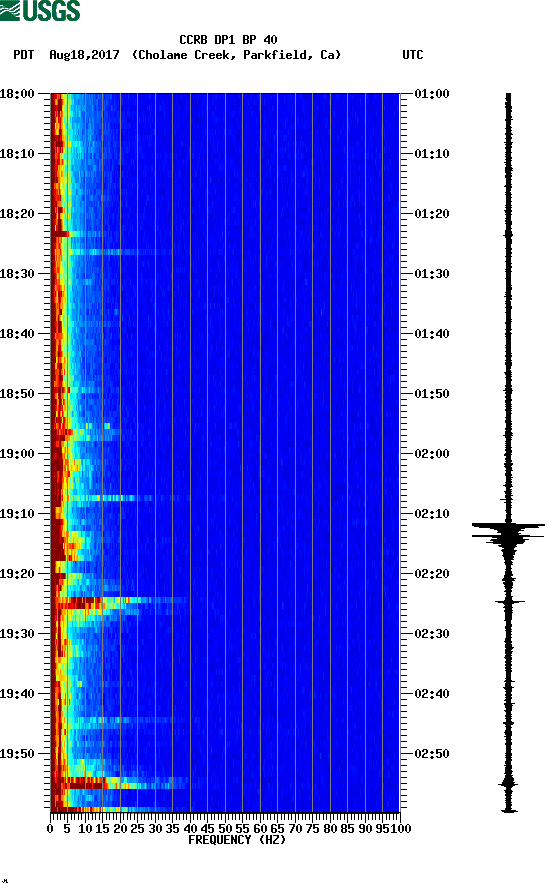This screenshot has width=552, height=892.
Task: Click the '02:00' UTC time label
Action: [432, 454]
